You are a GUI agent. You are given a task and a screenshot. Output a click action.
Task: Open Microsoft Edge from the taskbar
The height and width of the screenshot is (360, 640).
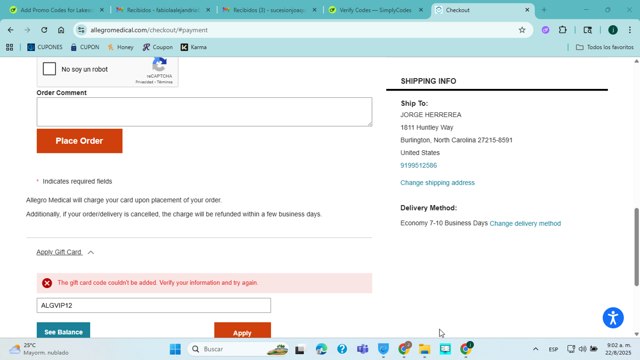point(321,349)
